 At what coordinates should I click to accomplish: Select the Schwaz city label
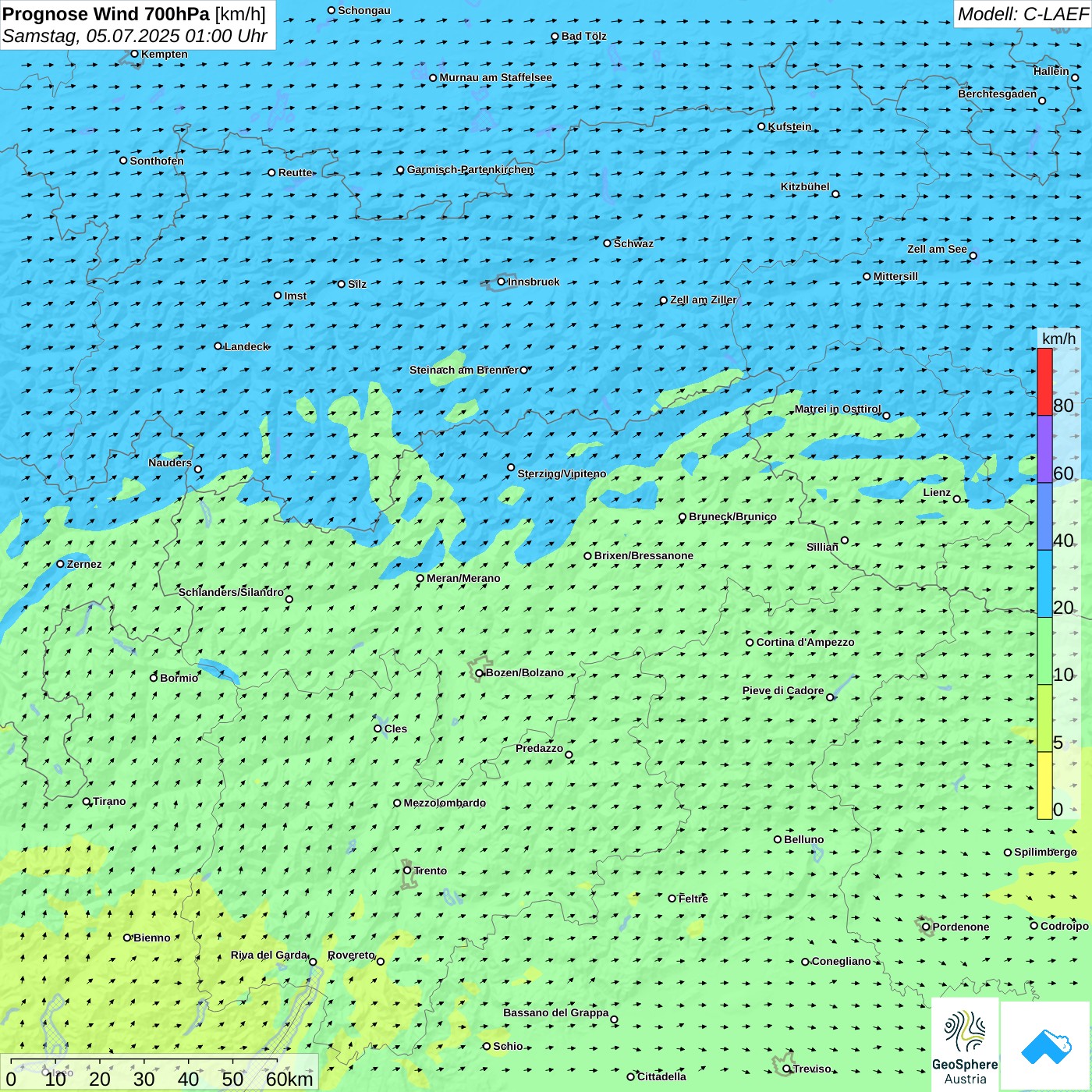[x=633, y=243]
